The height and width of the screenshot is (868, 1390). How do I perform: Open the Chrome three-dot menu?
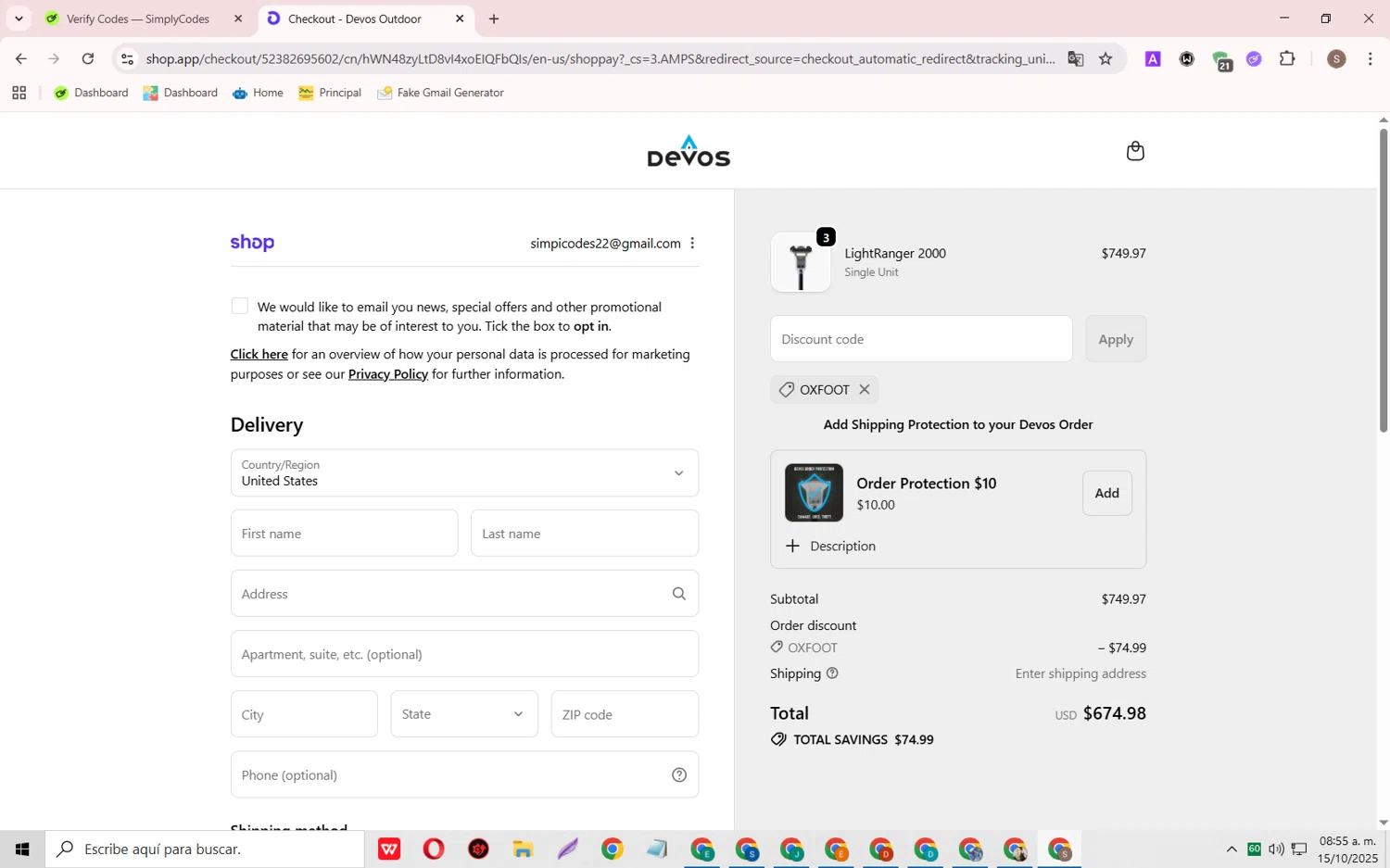coord(1370,58)
